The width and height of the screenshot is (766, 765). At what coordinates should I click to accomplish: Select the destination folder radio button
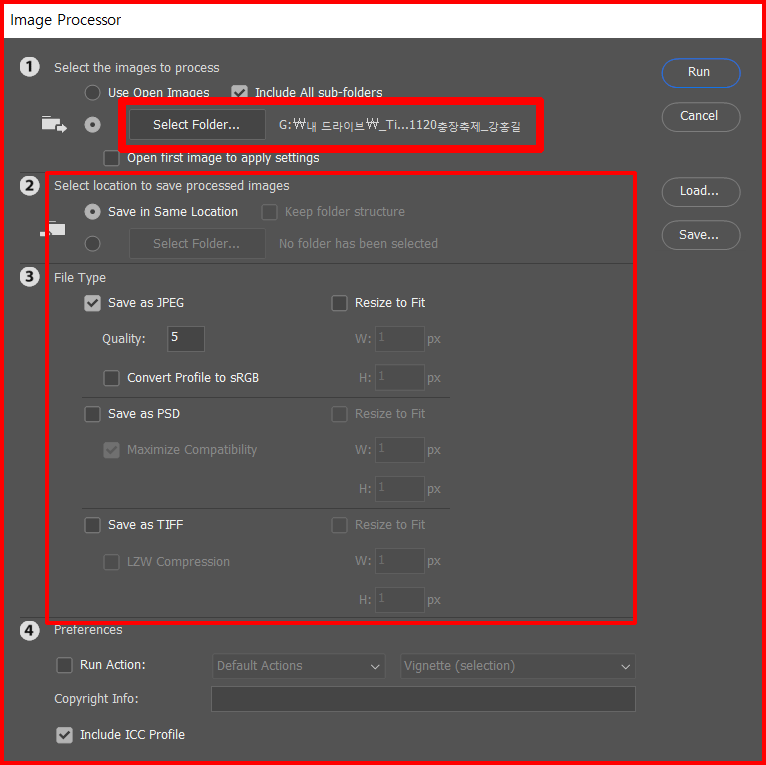click(92, 243)
